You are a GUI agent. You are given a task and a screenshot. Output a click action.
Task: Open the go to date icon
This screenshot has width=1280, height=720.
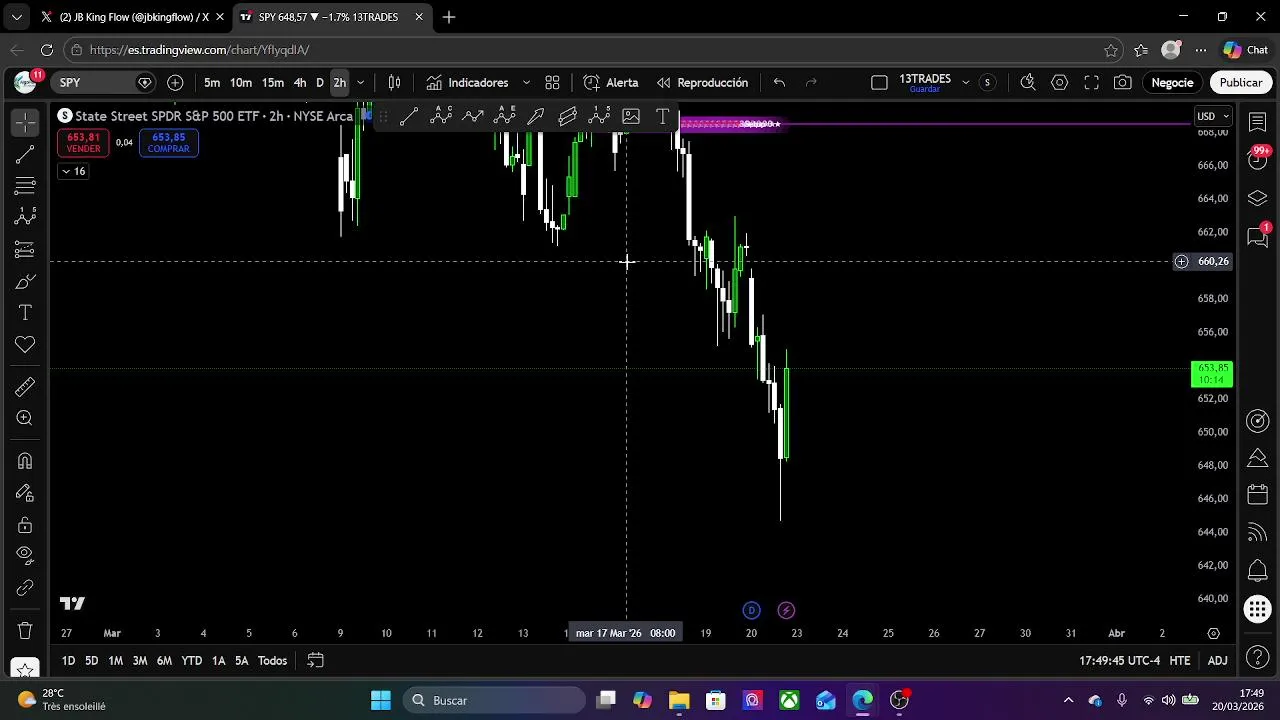point(315,661)
